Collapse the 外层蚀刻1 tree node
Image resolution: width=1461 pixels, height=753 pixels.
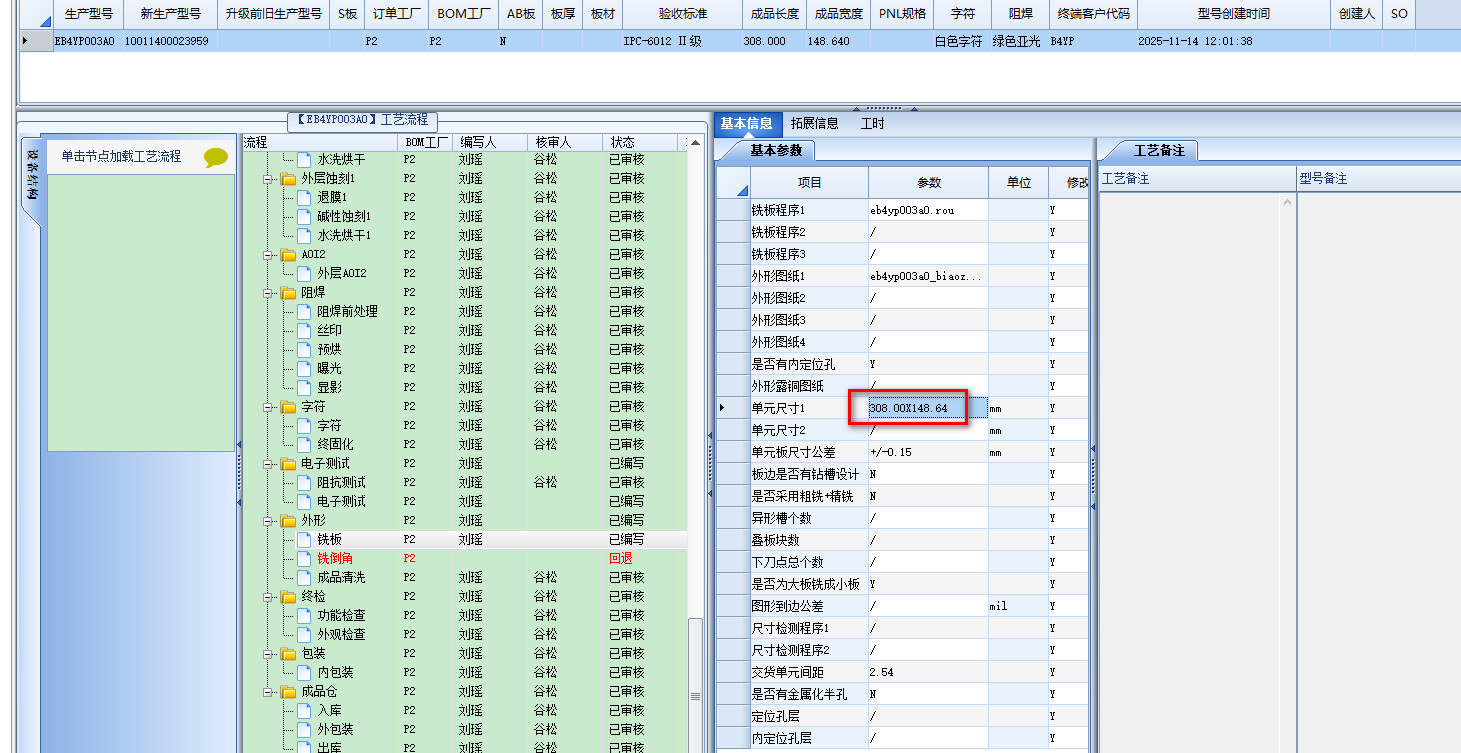(x=268, y=179)
